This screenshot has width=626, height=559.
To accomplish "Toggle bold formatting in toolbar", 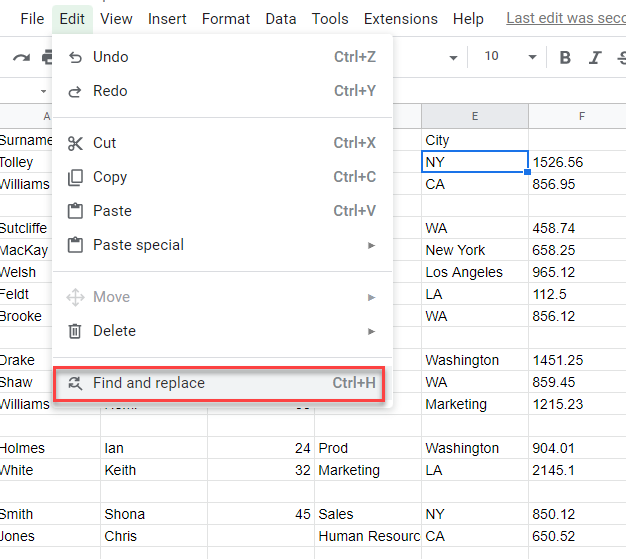I will pyautogui.click(x=565, y=57).
